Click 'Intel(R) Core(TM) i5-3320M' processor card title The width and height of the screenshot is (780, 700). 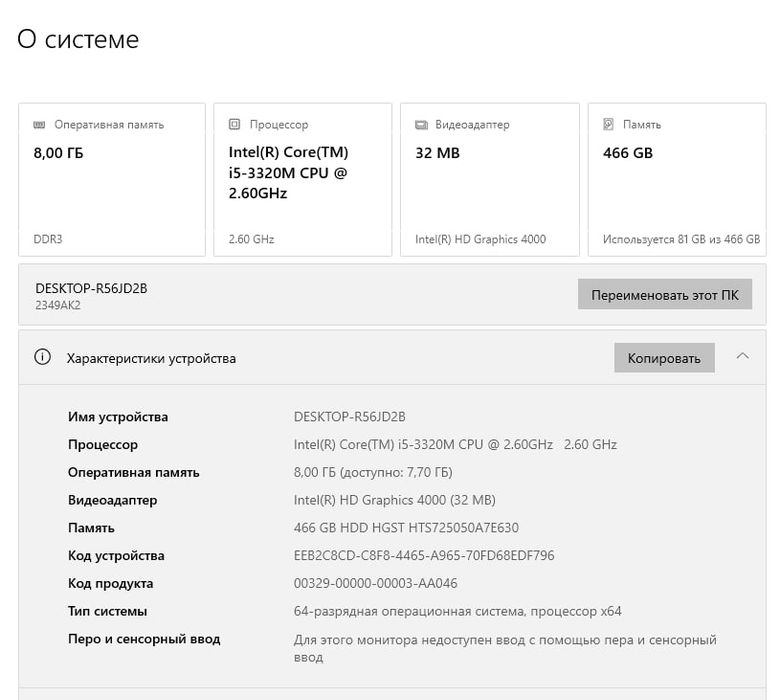coord(289,173)
